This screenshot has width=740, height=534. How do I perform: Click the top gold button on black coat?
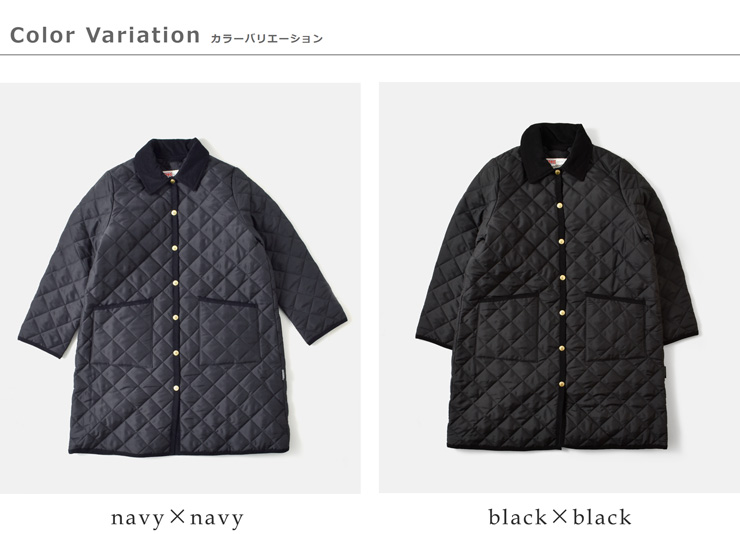point(558,172)
